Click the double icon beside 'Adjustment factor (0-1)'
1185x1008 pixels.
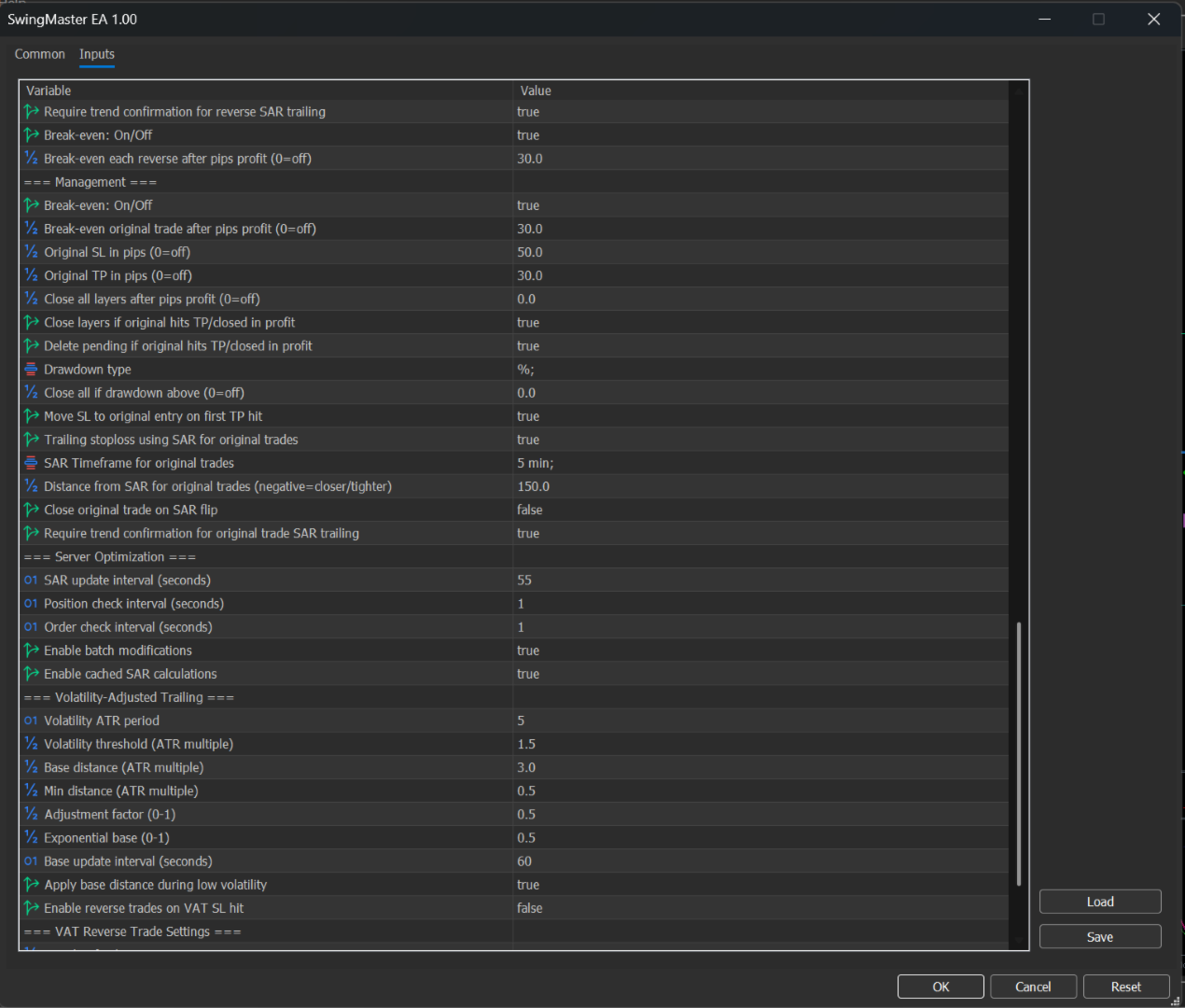[x=31, y=815]
